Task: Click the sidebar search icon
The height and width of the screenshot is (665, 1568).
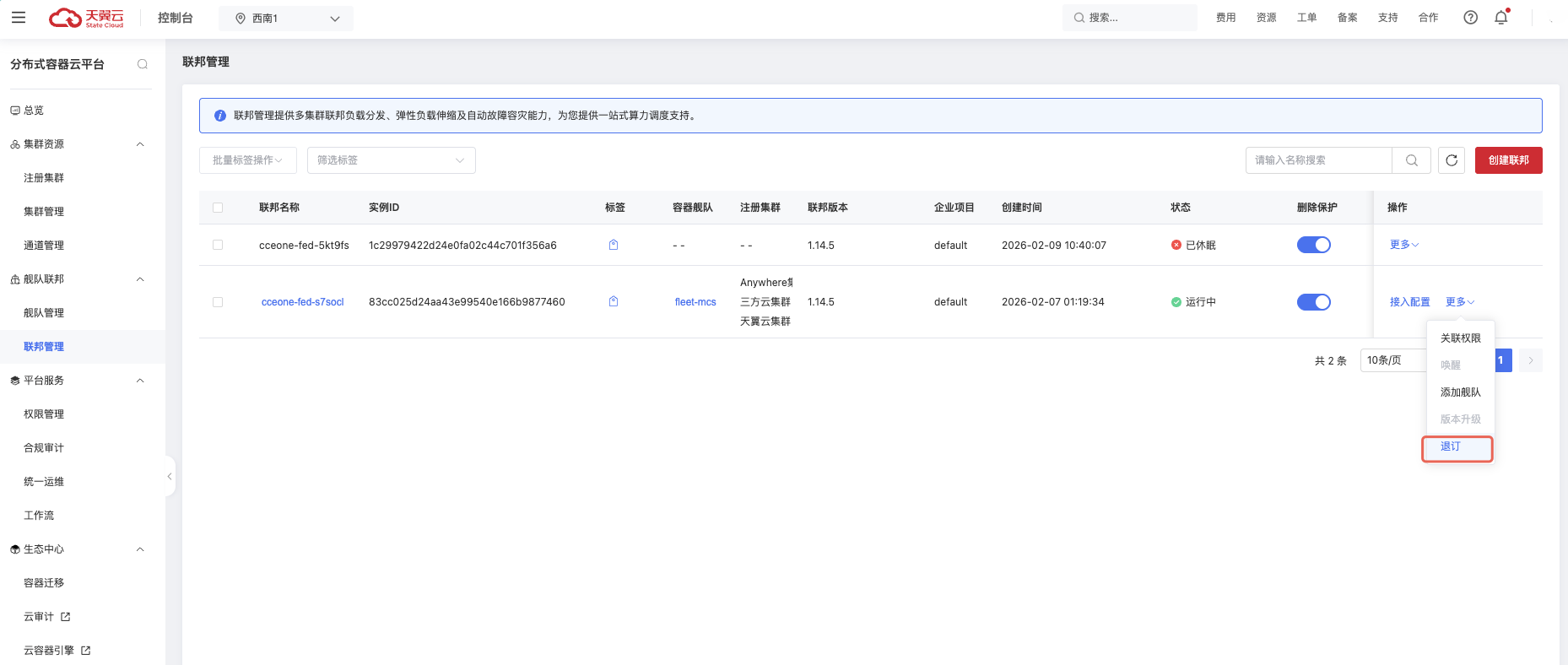Action: point(143,64)
